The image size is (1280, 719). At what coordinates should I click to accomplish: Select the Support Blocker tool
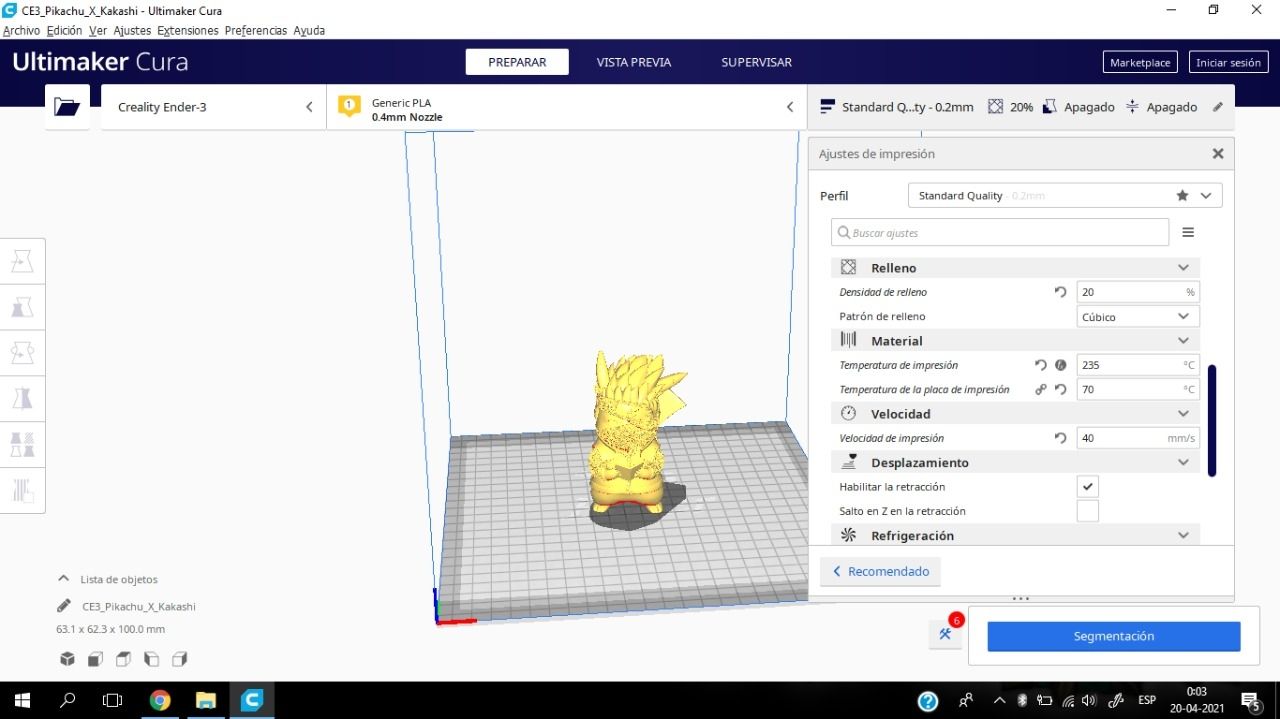click(x=22, y=490)
